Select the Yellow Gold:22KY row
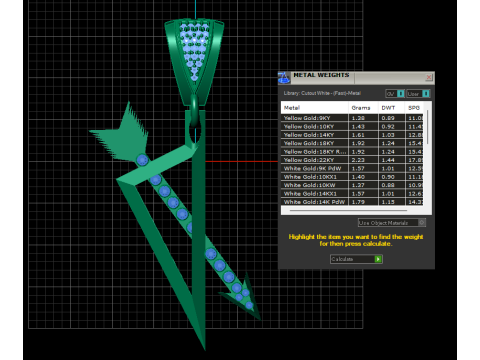Screen dimensions: 480x360 [x=352, y=160]
